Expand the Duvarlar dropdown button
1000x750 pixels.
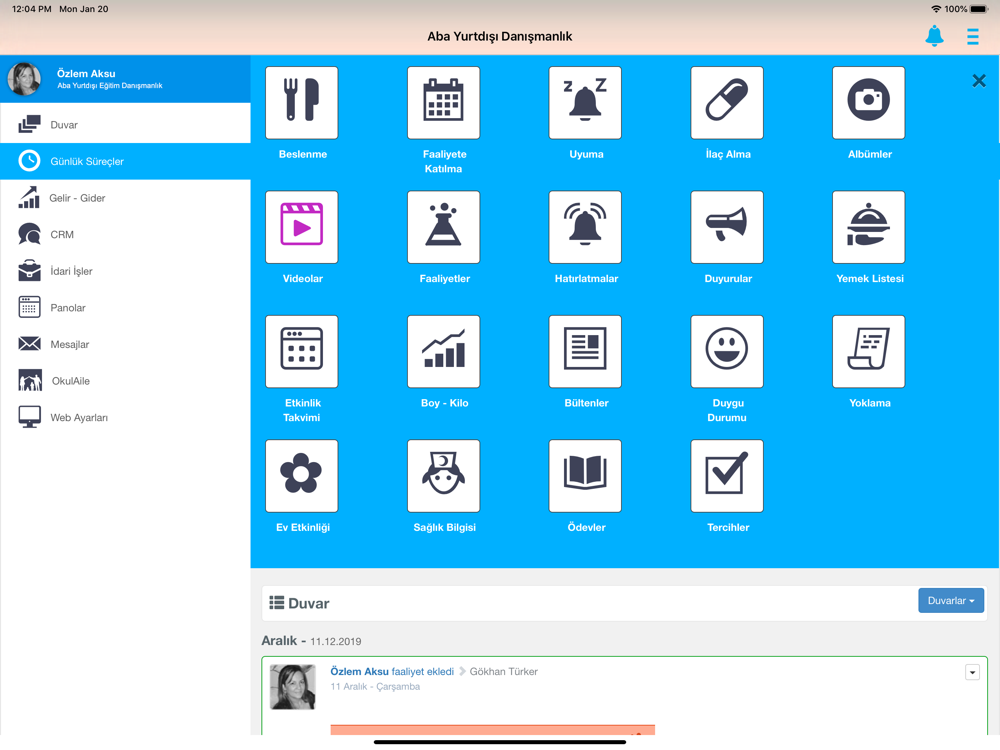[950, 600]
